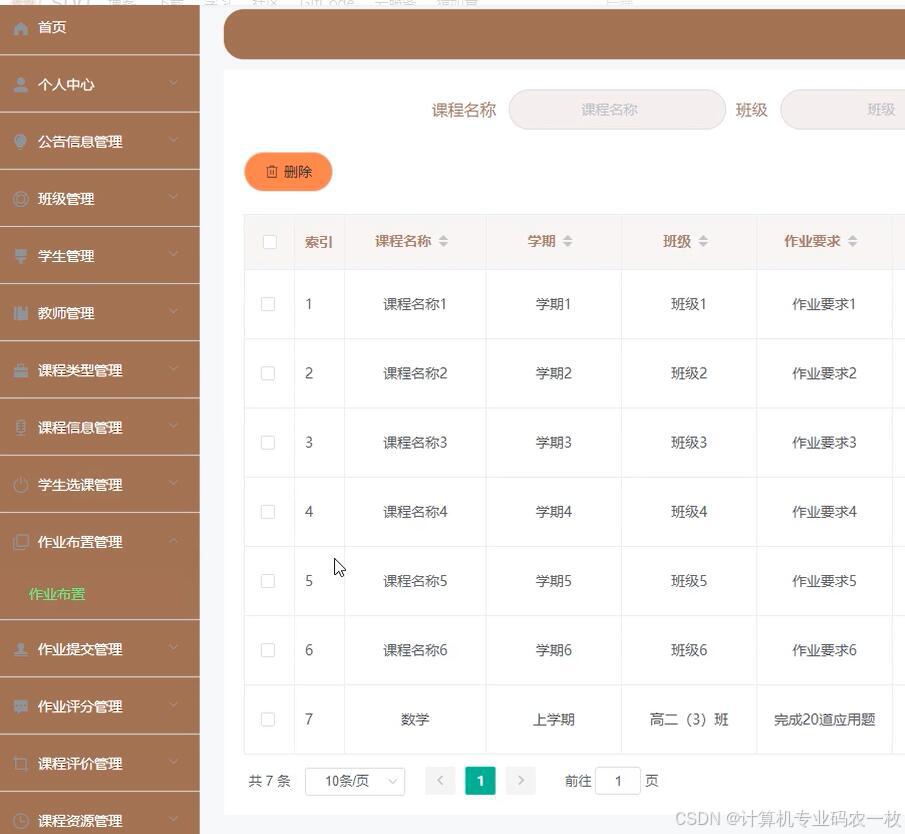Image resolution: width=905 pixels, height=834 pixels.
Task: Click the 索引 column header
Action: (319, 242)
